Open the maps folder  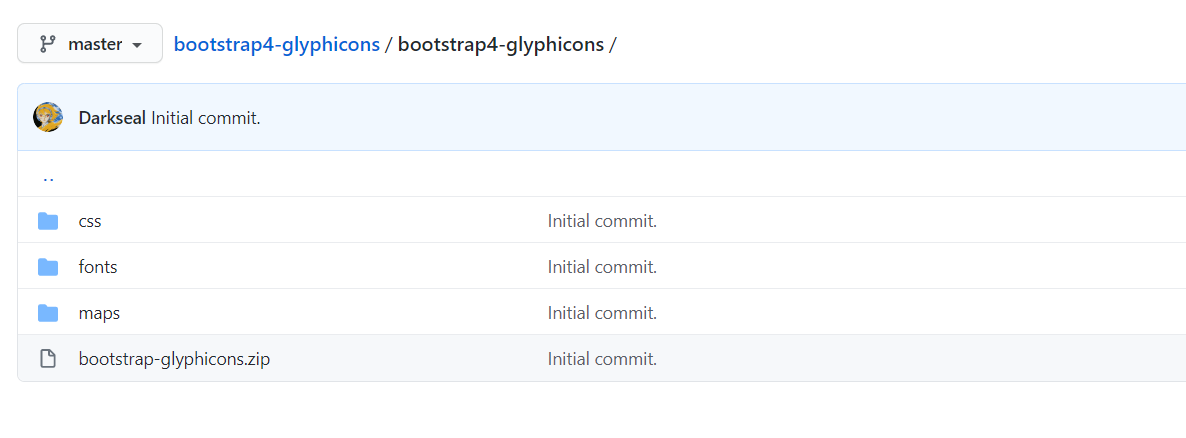pos(99,313)
